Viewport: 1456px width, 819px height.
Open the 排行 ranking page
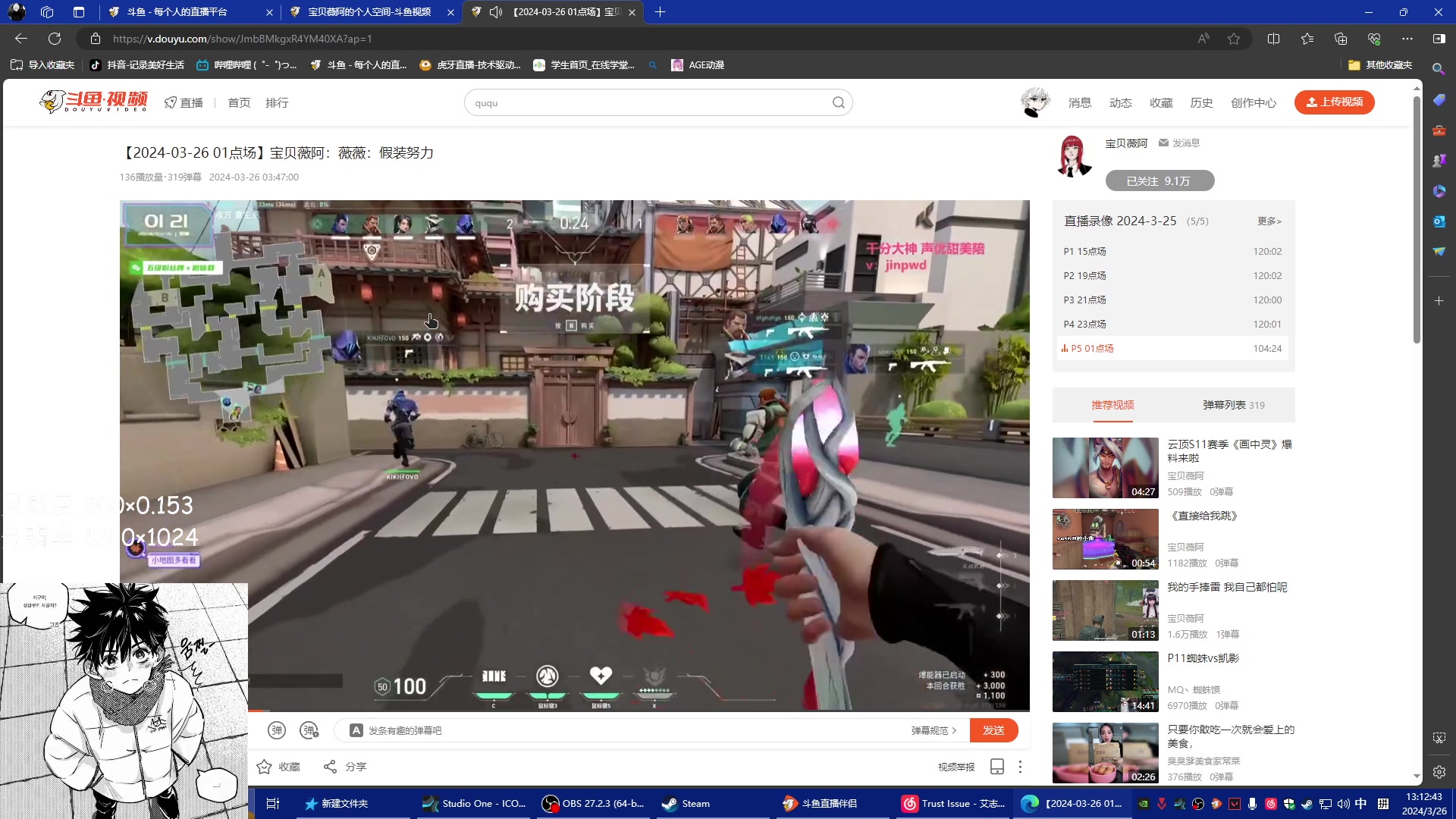(x=277, y=102)
